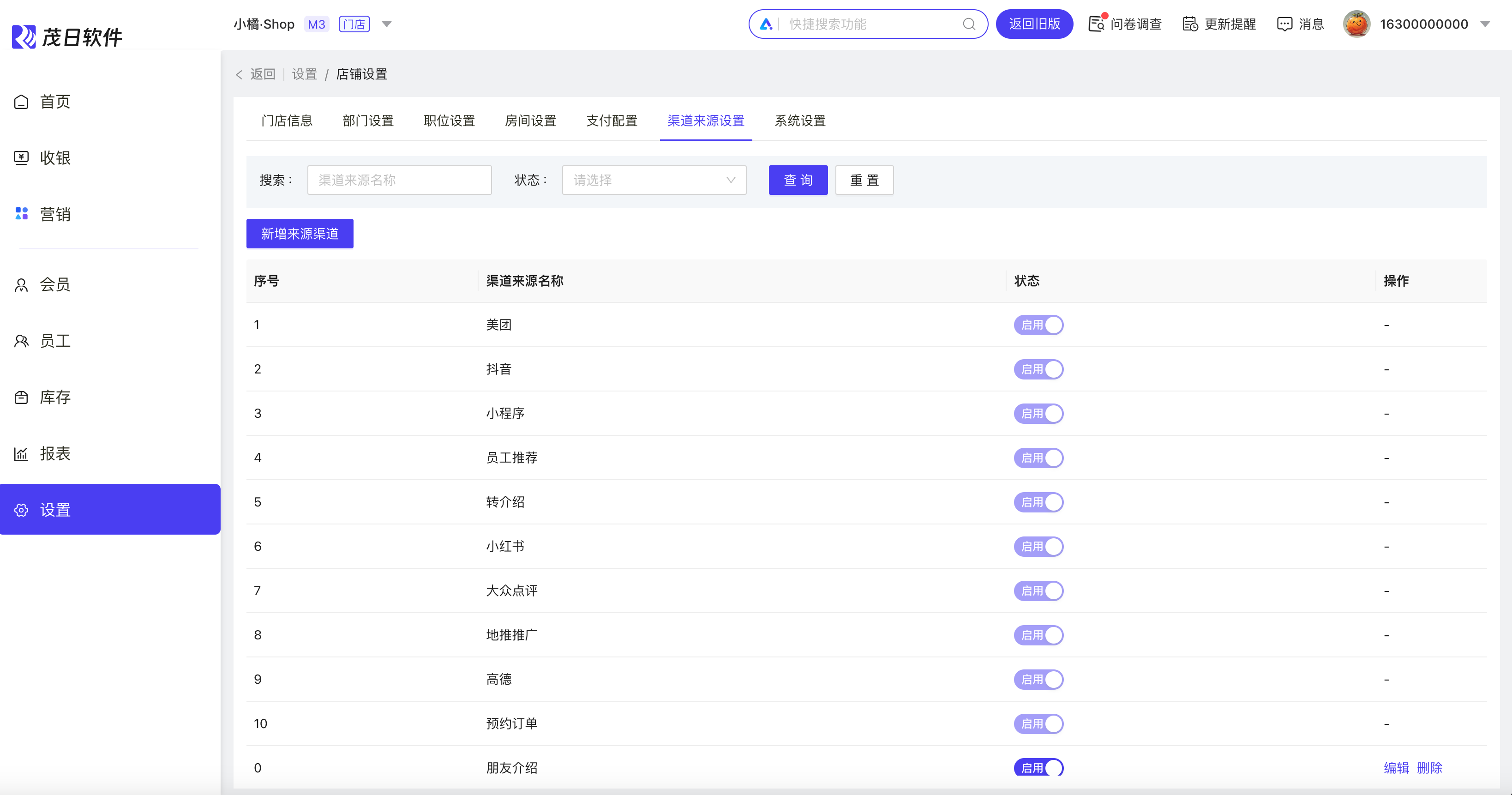Toggle the 朋友介绍 channel status switch
This screenshot has width=1512, height=795.
1038,767
